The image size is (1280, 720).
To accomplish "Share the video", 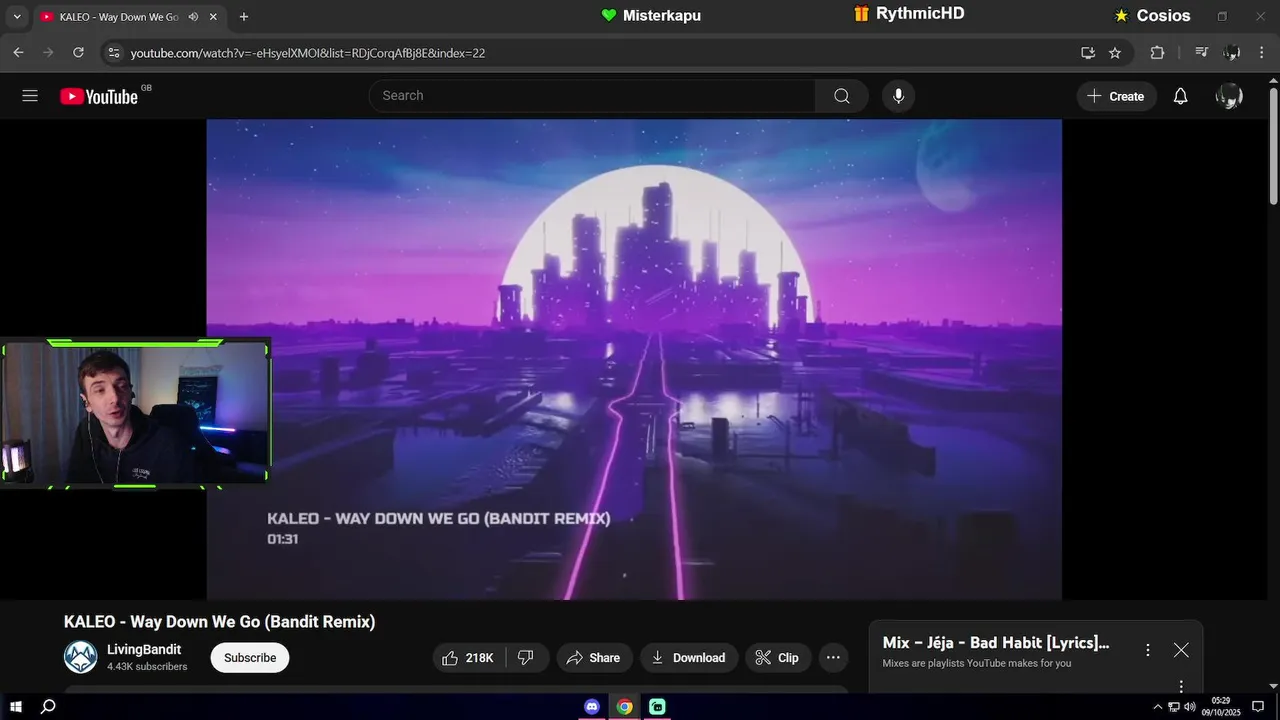I will (594, 657).
